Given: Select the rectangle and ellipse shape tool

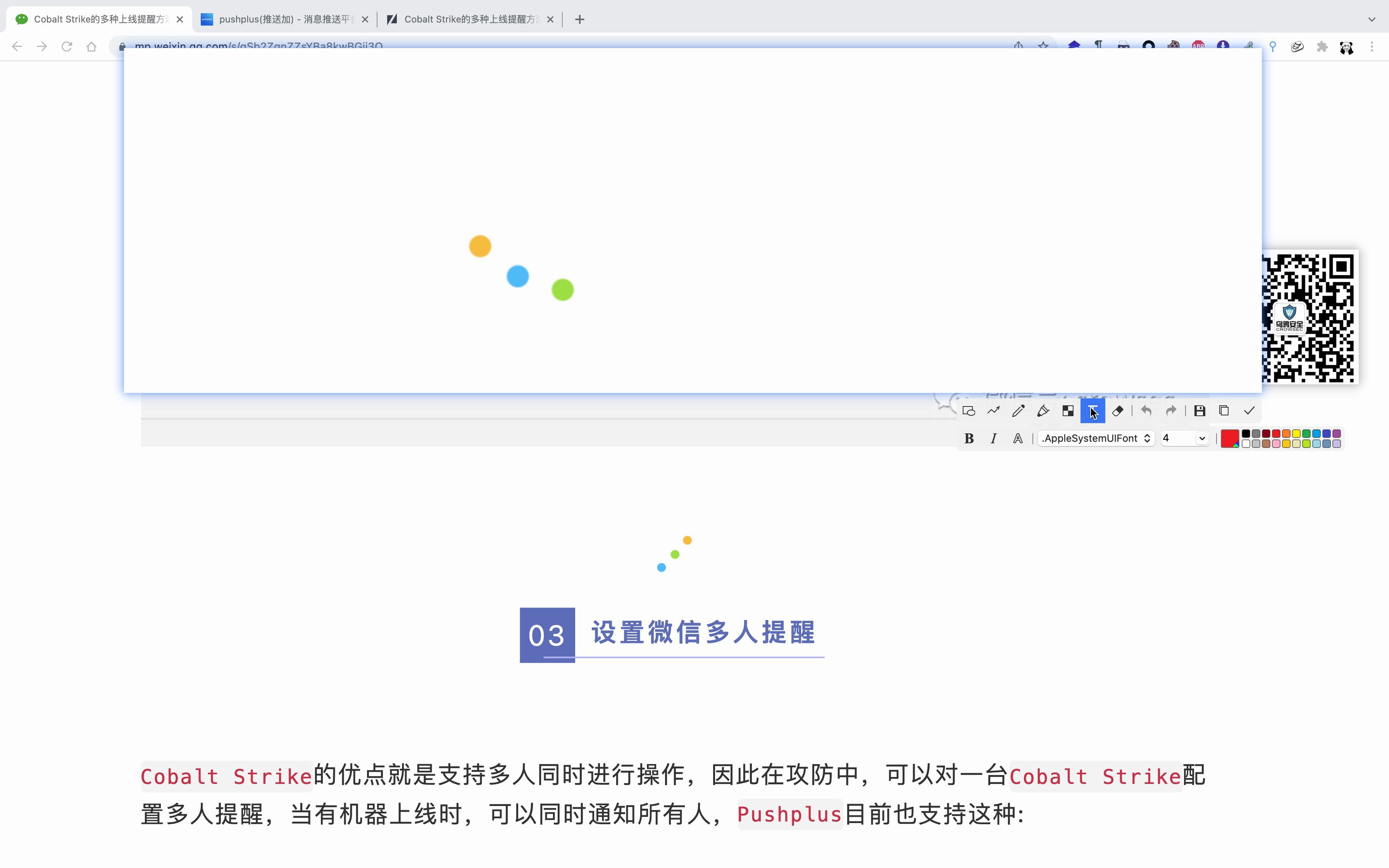Looking at the screenshot, I should (969, 411).
